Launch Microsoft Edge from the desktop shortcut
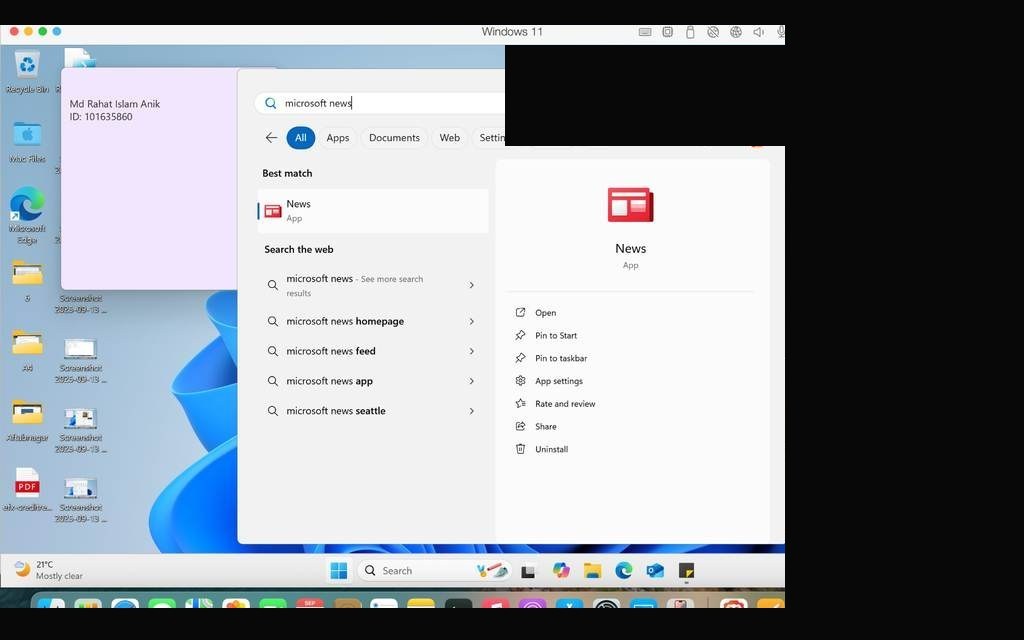The height and width of the screenshot is (640, 1024). pyautogui.click(x=27, y=216)
